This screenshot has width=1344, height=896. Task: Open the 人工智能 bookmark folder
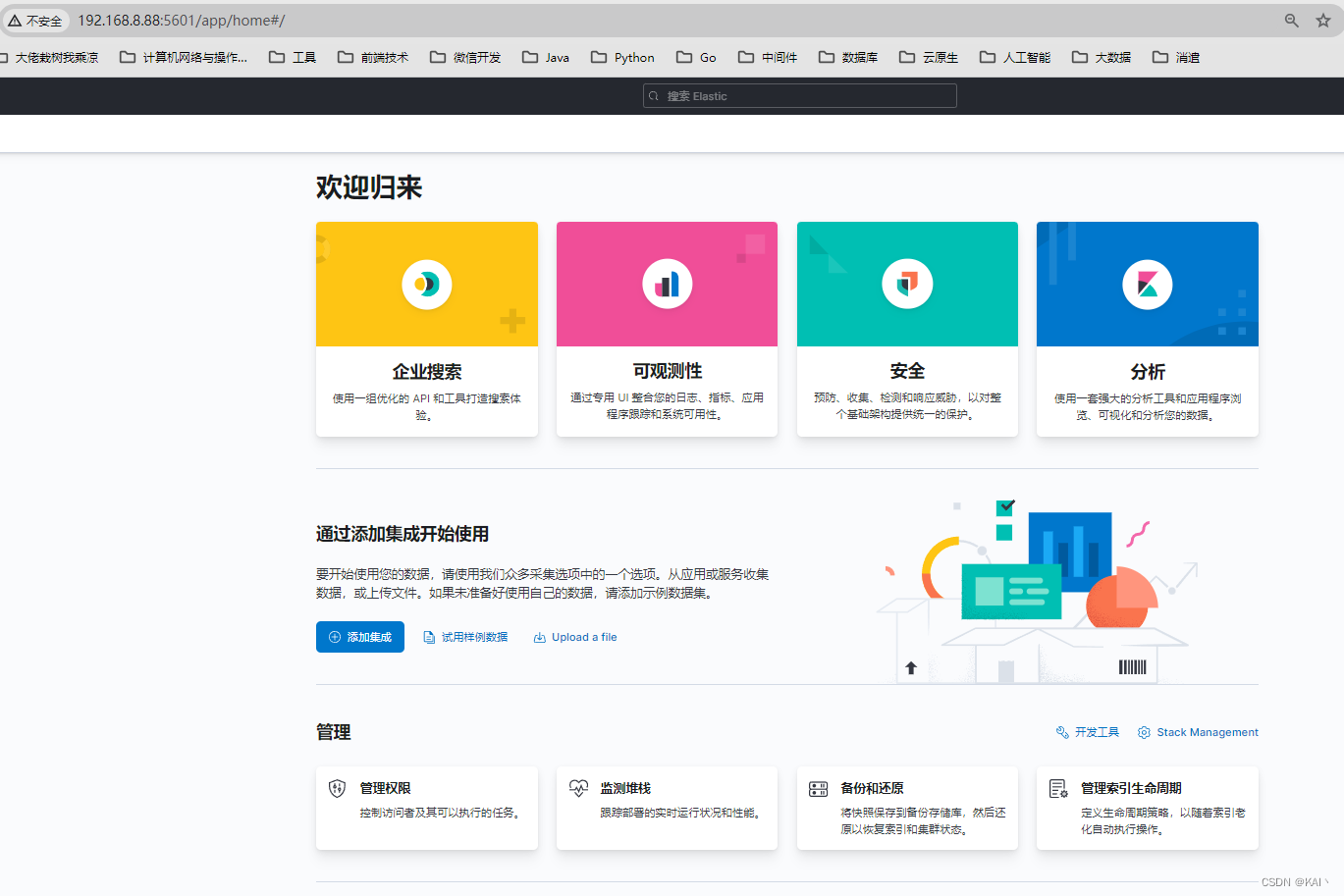pos(1015,57)
